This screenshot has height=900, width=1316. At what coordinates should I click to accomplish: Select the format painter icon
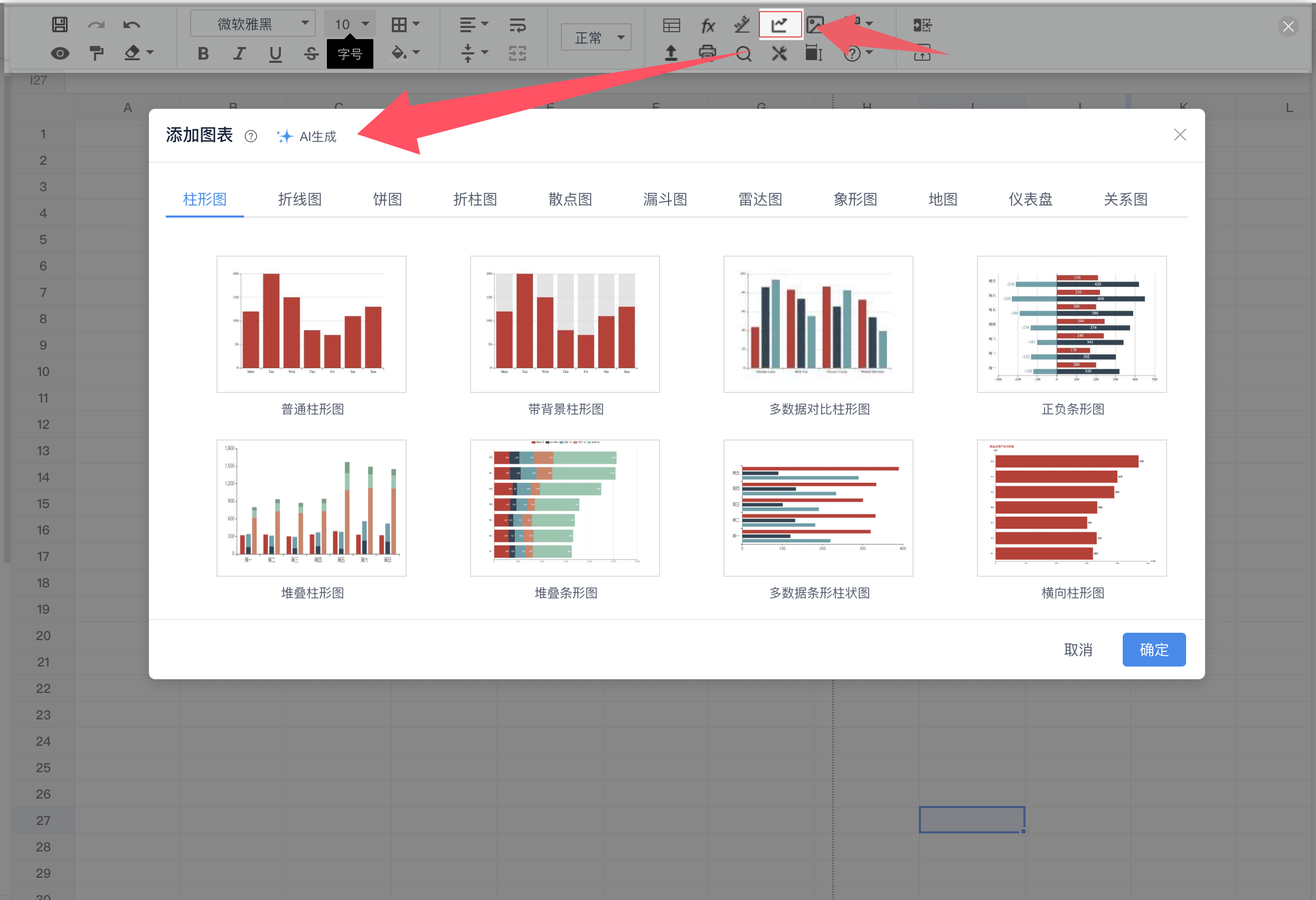click(96, 53)
